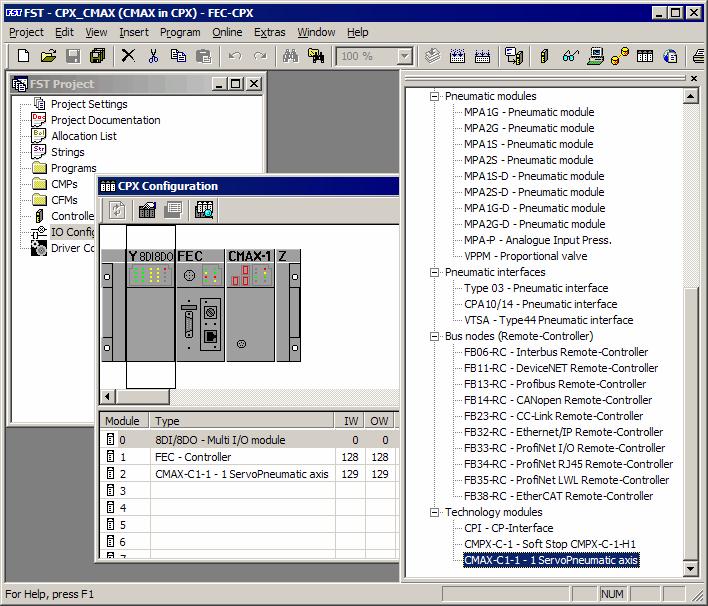Collapse the Pneumatic modules tree node

click(434, 96)
